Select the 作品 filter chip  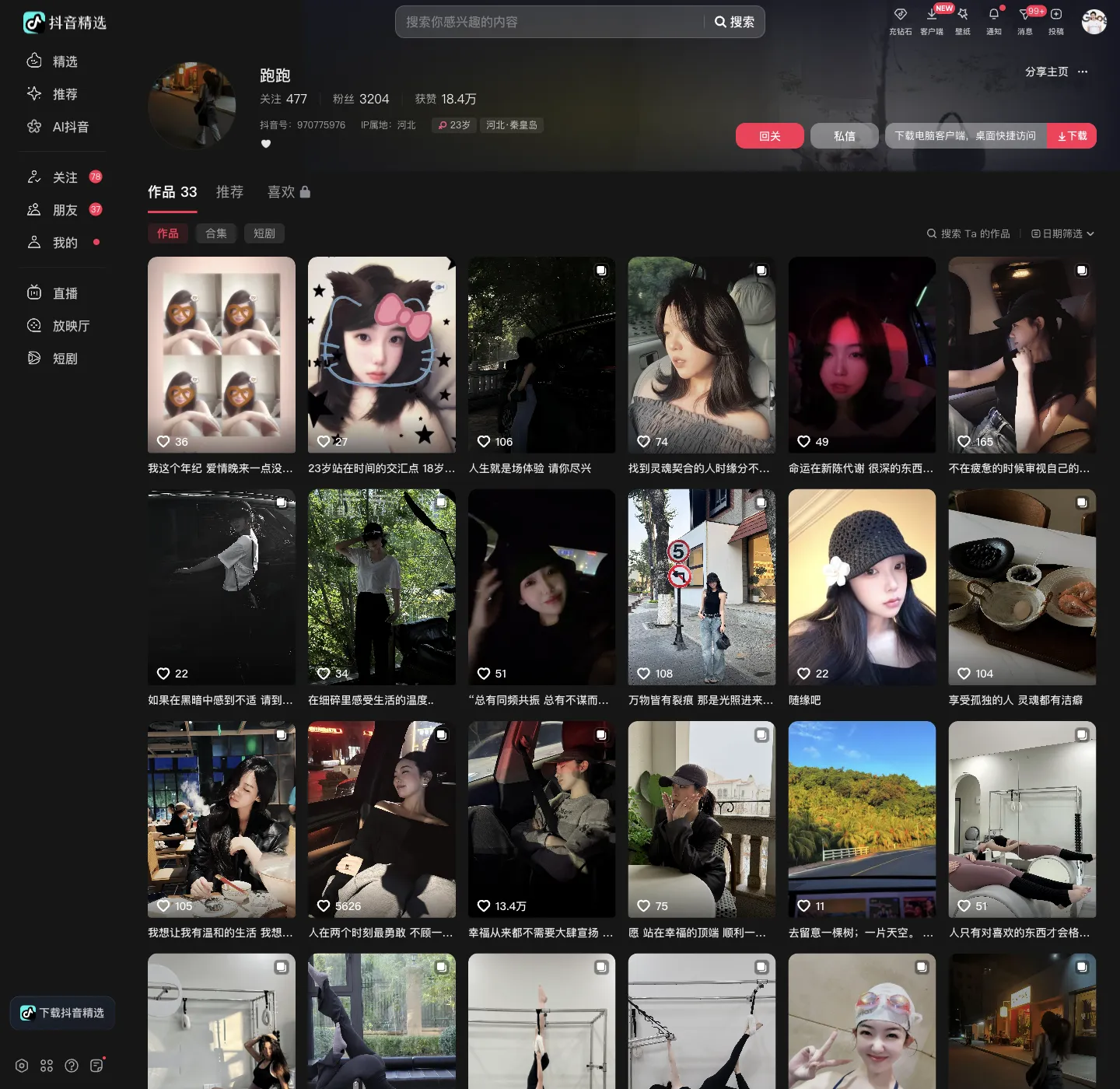coord(168,233)
